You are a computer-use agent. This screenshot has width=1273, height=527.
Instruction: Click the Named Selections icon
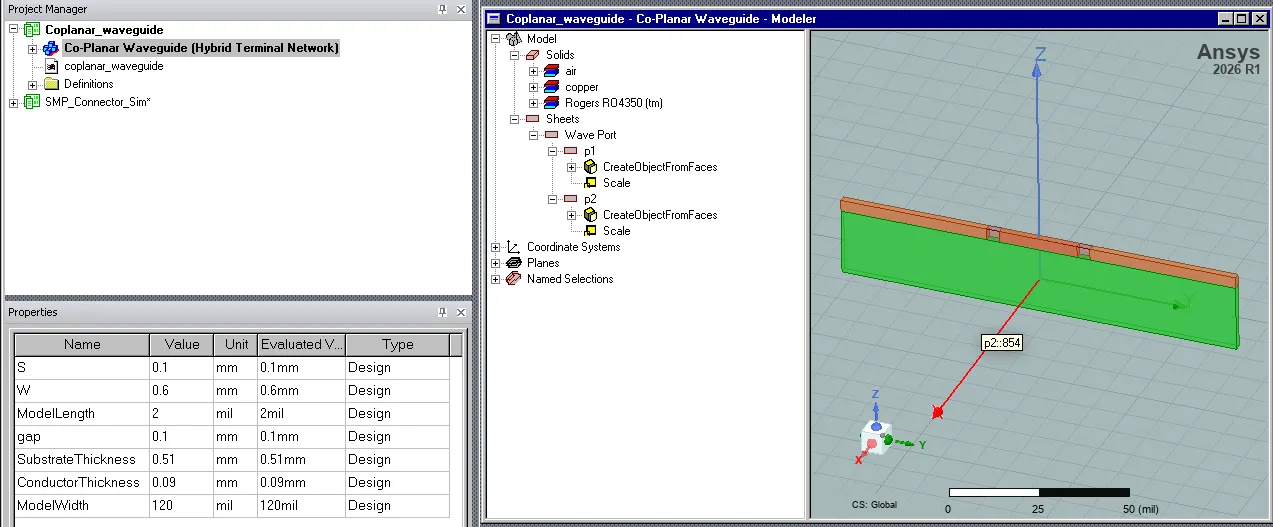tap(514, 279)
